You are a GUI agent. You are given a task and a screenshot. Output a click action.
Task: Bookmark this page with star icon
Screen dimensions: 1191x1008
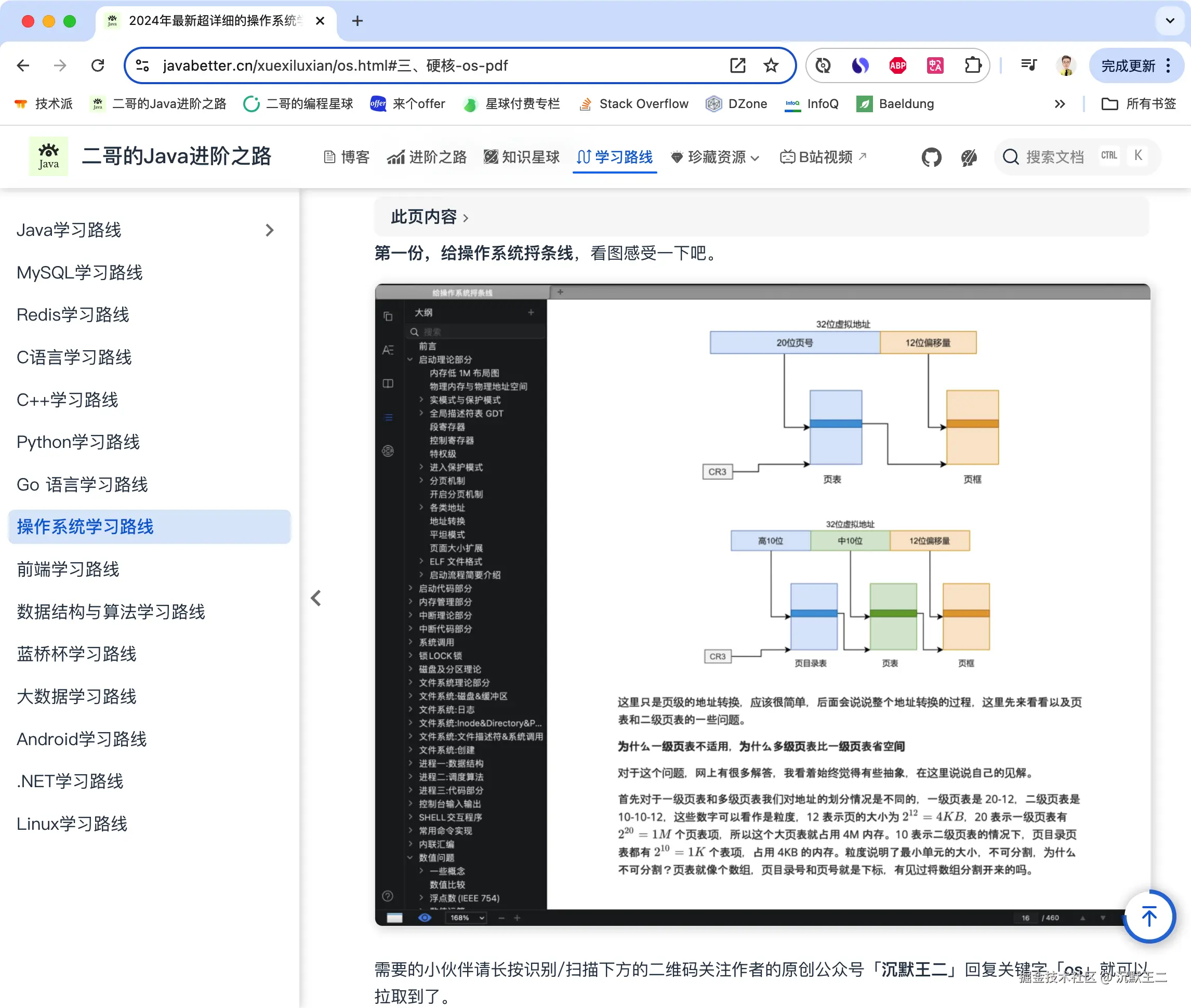coord(771,65)
